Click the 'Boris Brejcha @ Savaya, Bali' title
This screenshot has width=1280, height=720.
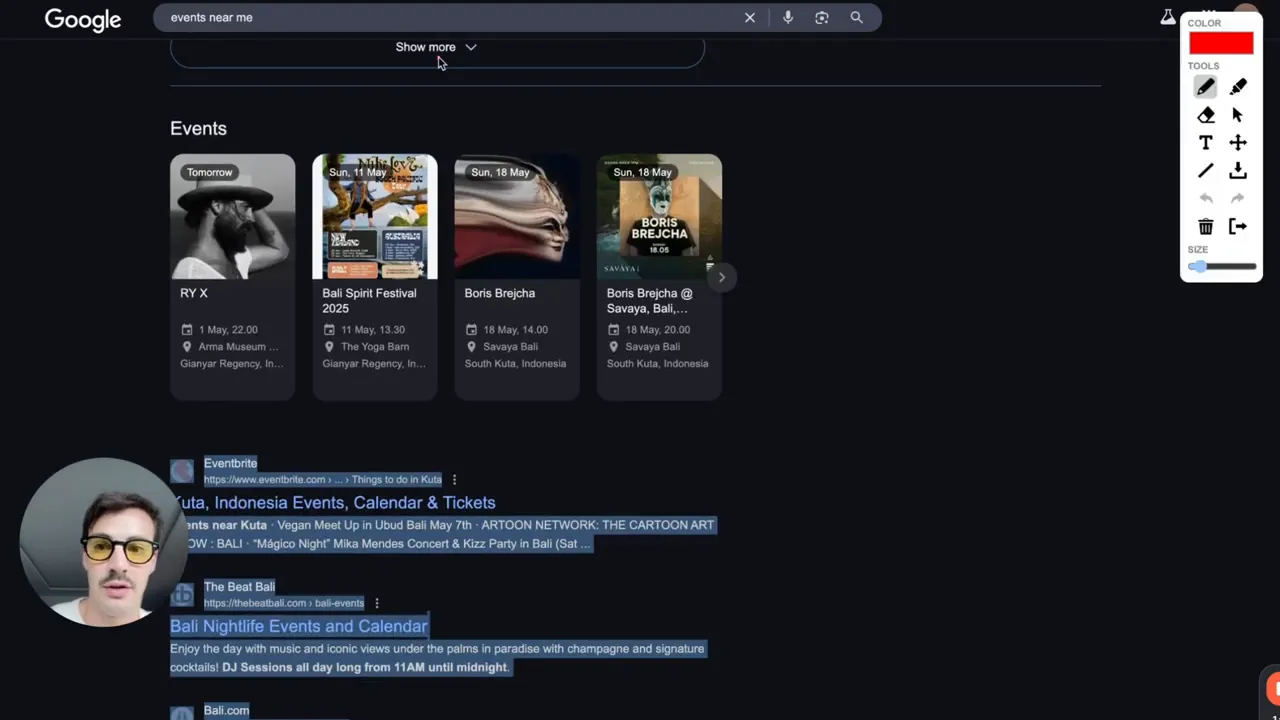click(649, 301)
